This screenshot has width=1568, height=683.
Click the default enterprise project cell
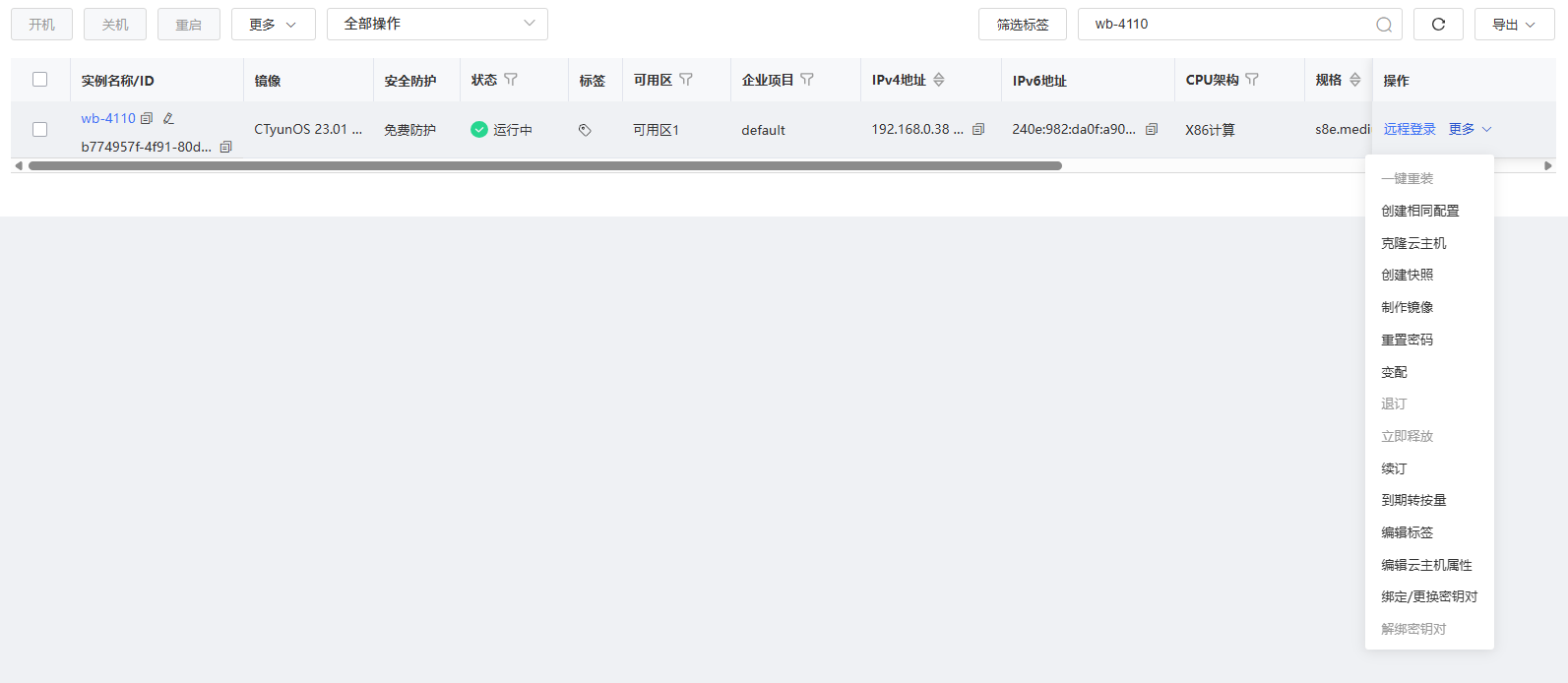point(764,130)
